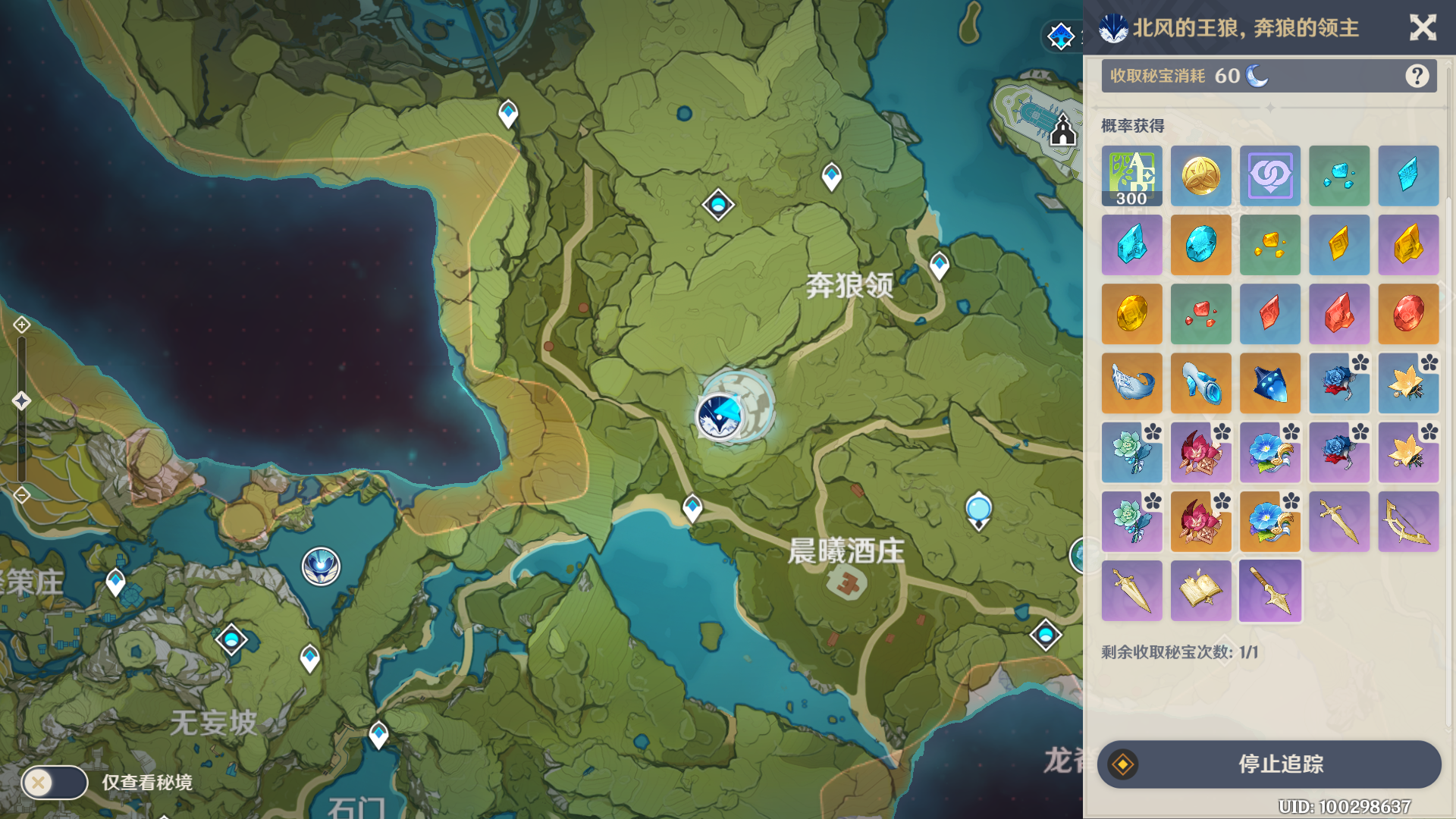This screenshot has height=819, width=1456.
Task: Select the polearm weapon reward icon
Action: (1270, 591)
